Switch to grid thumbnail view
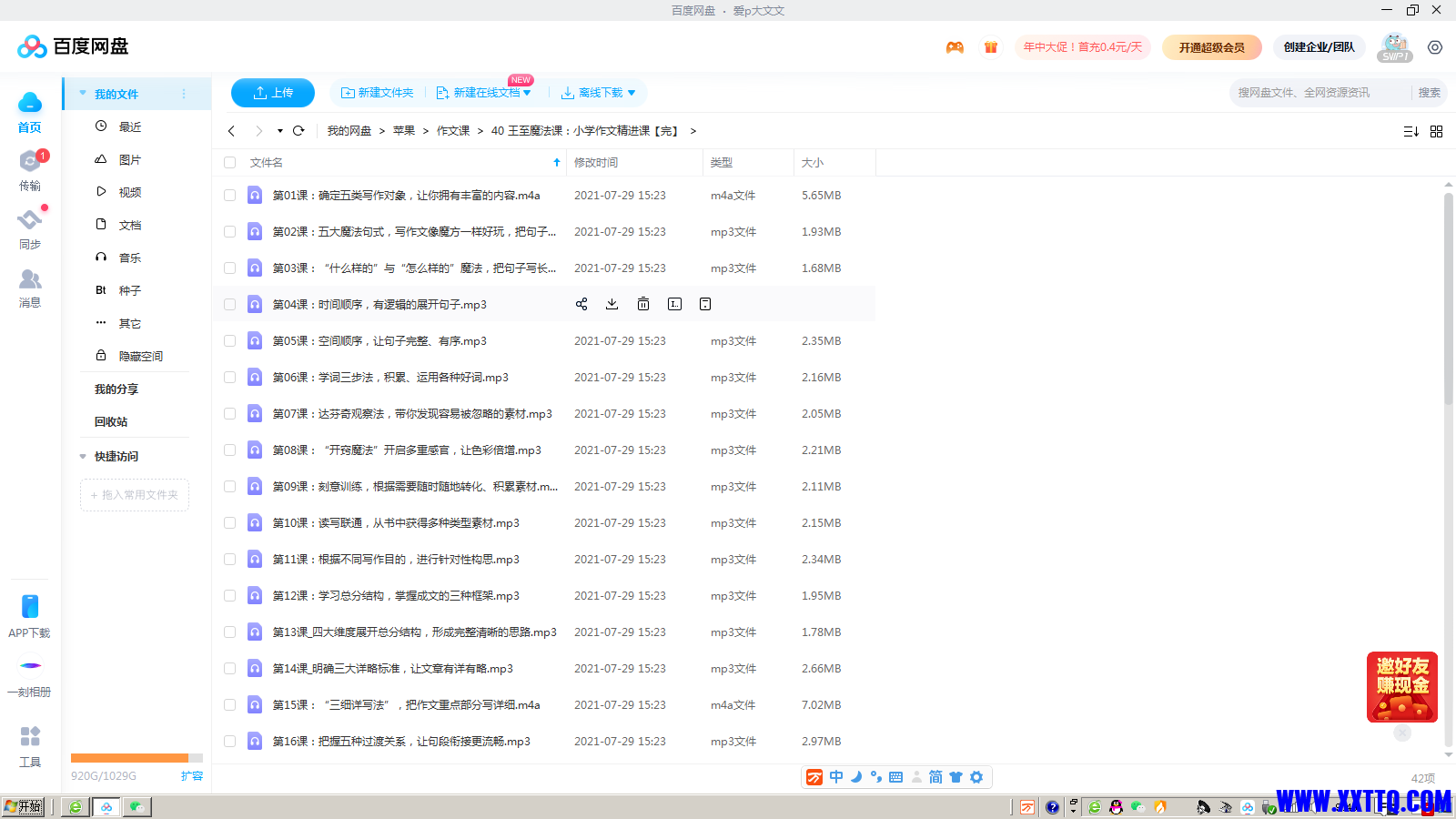This screenshot has height=819, width=1456. (x=1437, y=132)
